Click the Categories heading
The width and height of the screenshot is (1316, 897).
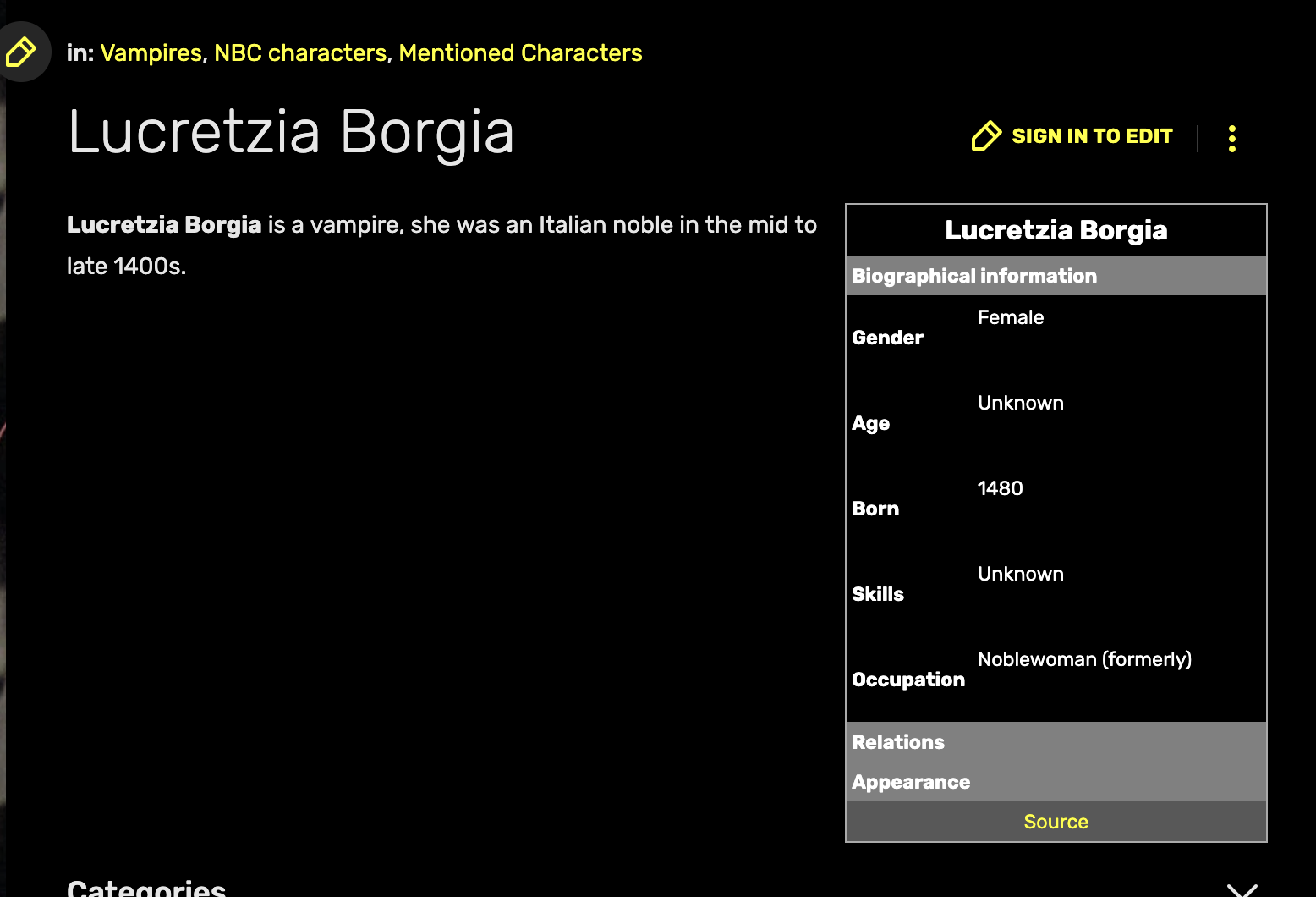[x=146, y=887]
